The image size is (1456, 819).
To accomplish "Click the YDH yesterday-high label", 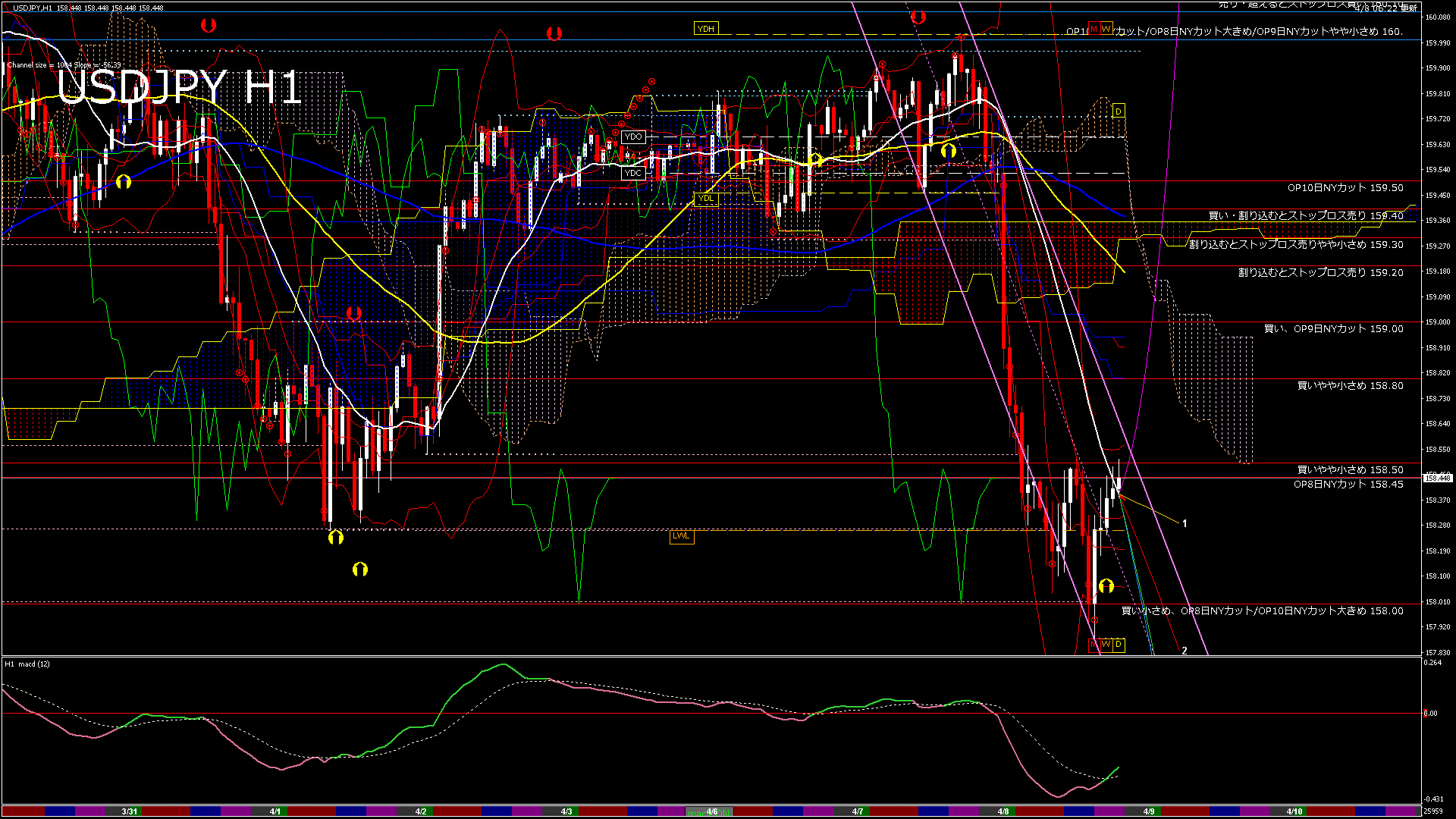I will click(705, 29).
